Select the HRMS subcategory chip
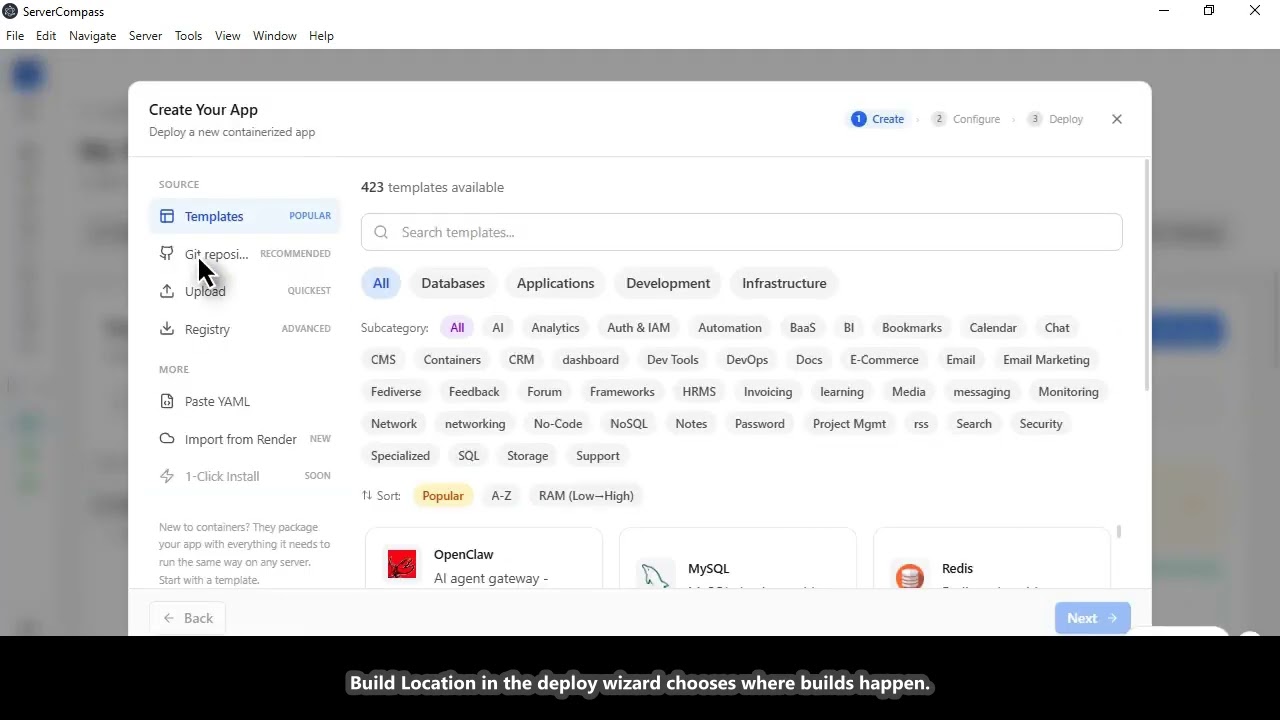Image resolution: width=1280 pixels, height=720 pixels. click(x=699, y=392)
